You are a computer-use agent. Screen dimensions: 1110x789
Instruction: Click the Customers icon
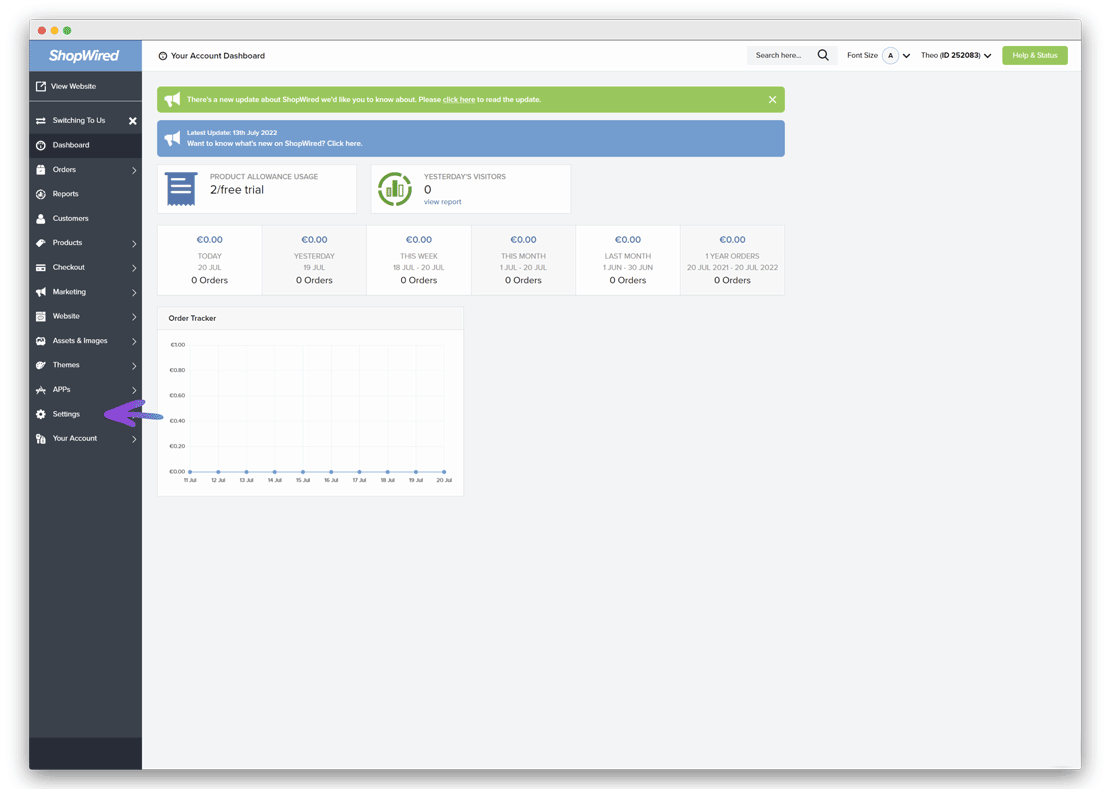point(40,218)
